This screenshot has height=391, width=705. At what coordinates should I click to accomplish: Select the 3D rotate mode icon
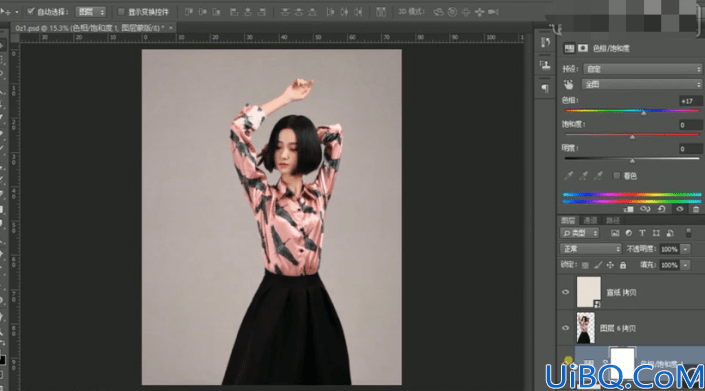(x=438, y=12)
